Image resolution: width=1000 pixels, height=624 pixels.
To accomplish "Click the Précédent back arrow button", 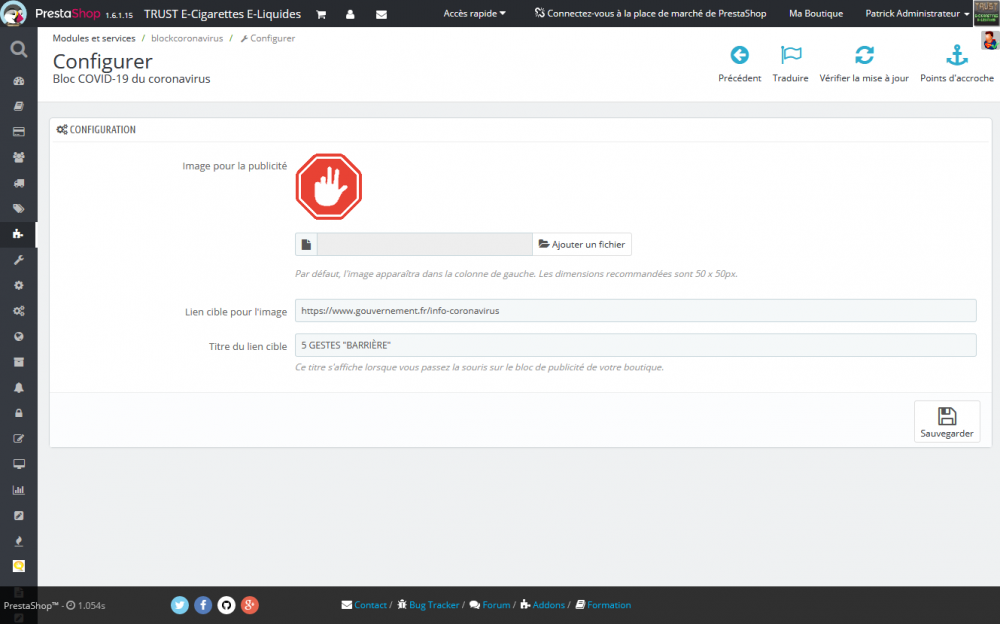I will 740,64.
